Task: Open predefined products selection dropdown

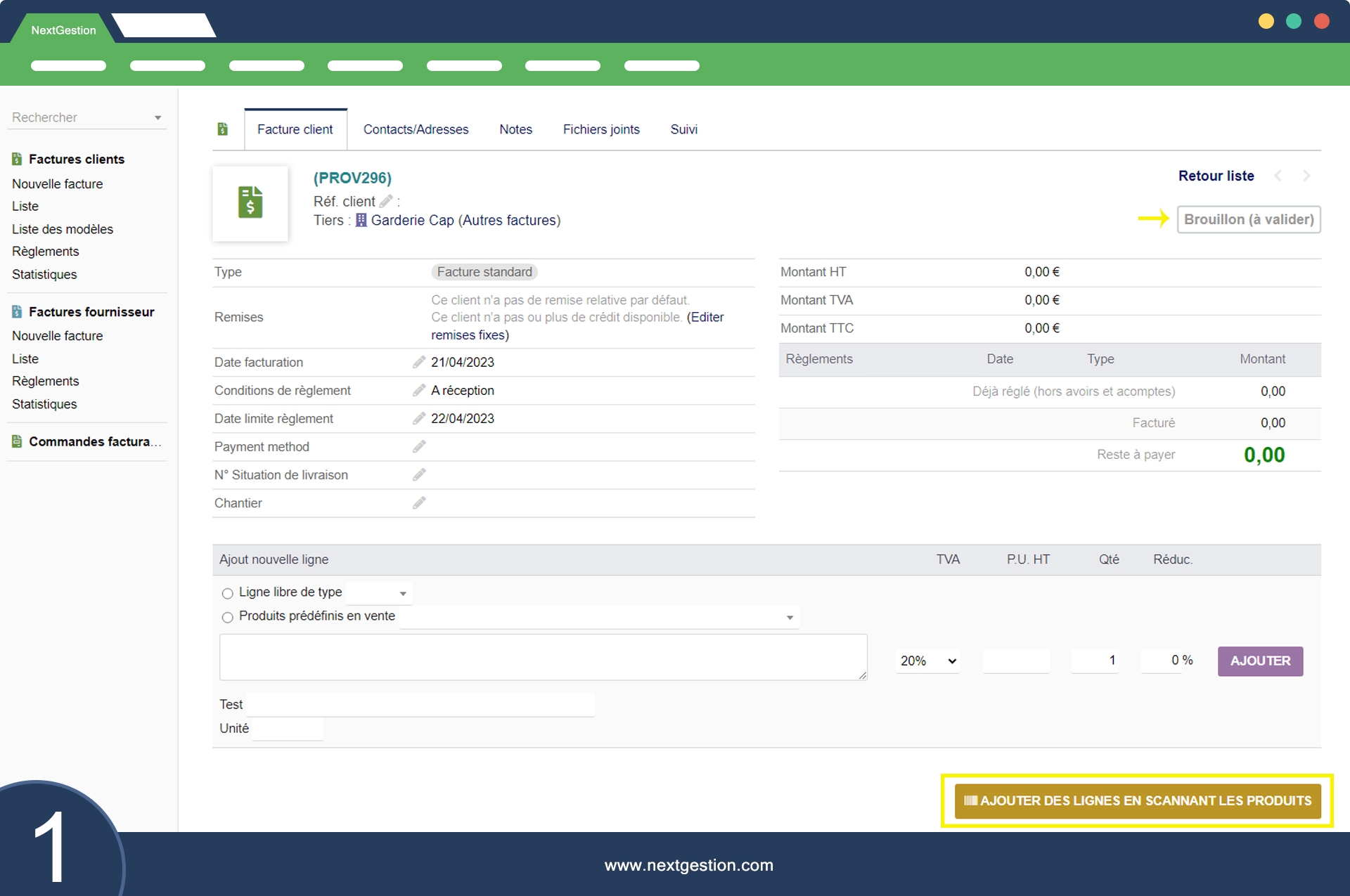Action: tap(598, 617)
